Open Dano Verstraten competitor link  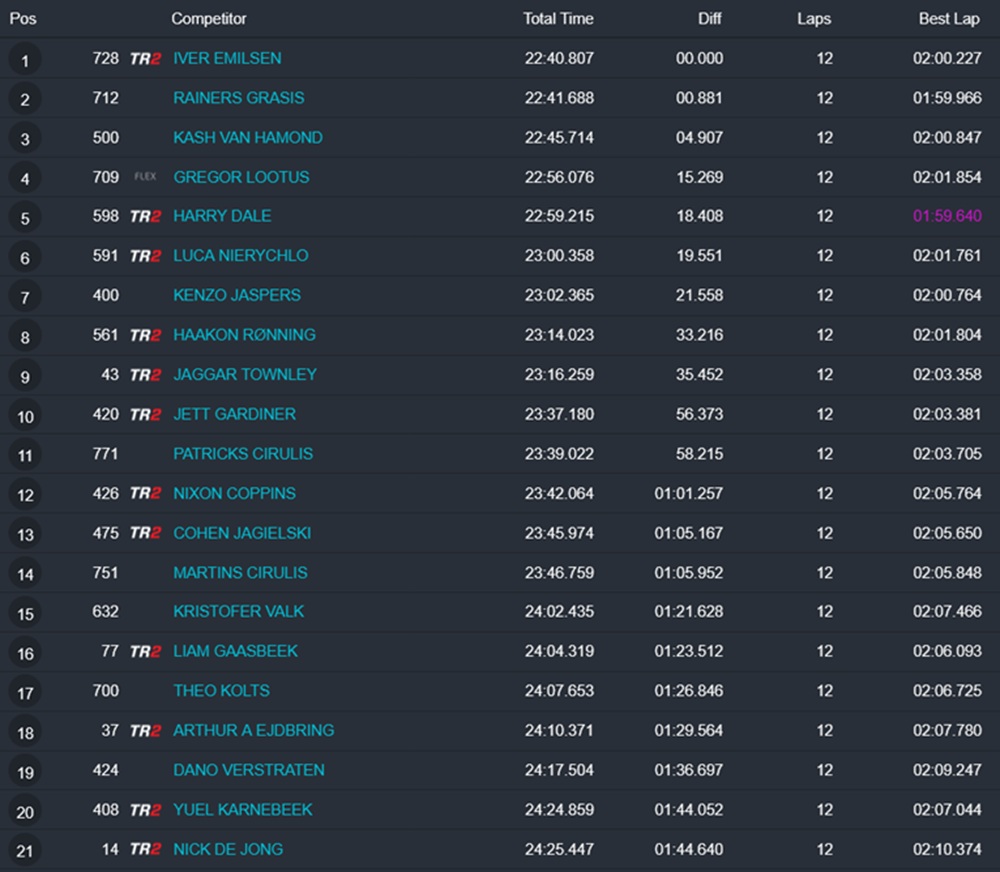(x=248, y=770)
